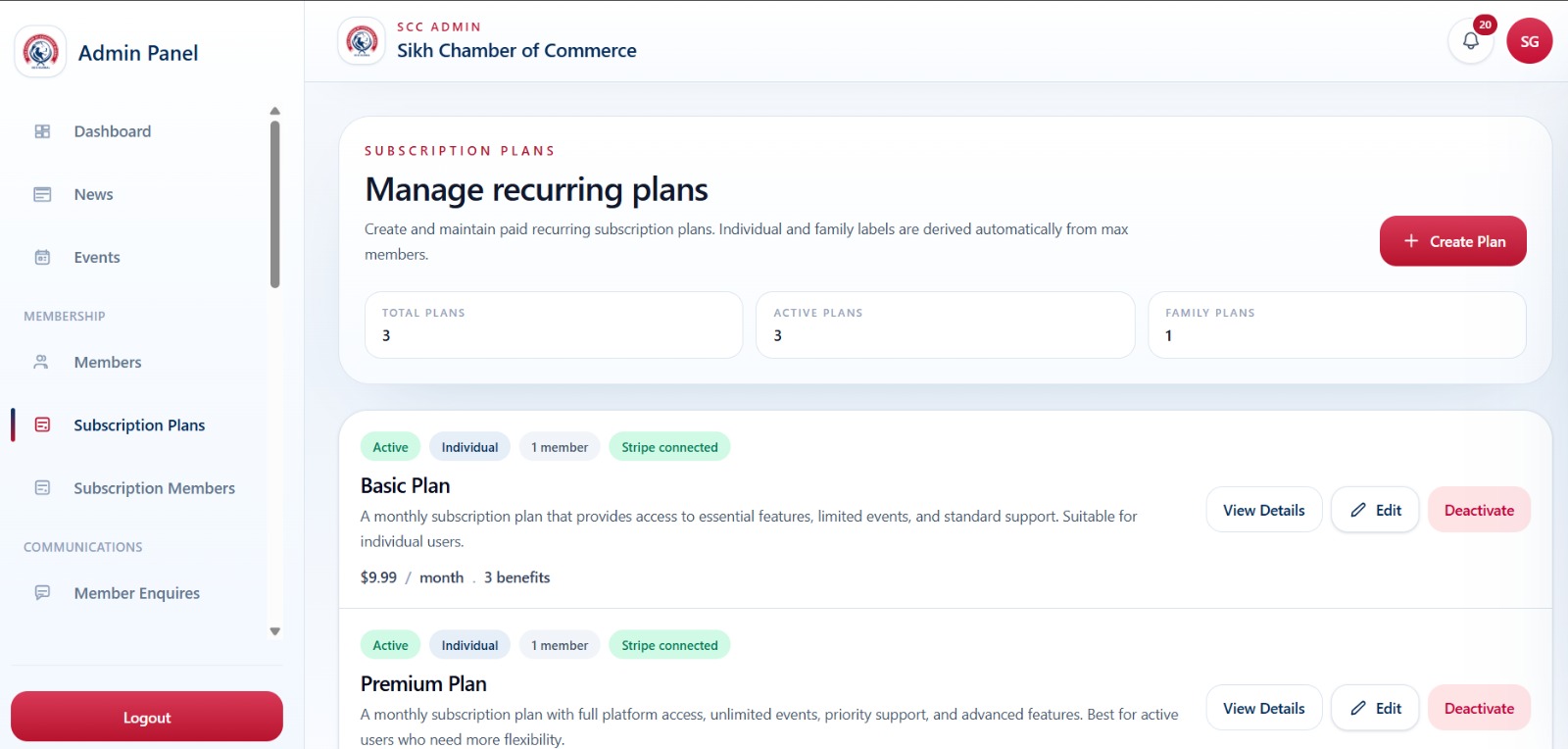Click the Events calendar icon
Viewport: 1568px width, 749px height.
coord(42,257)
